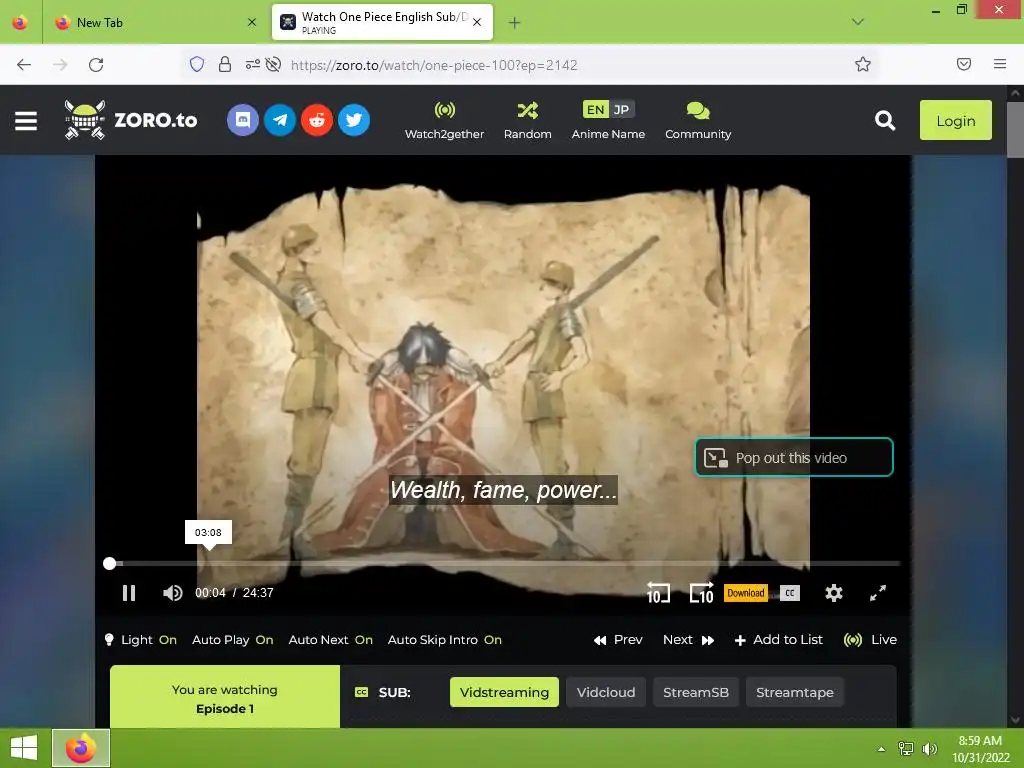Open the Firefox application menu

[x=1000, y=64]
